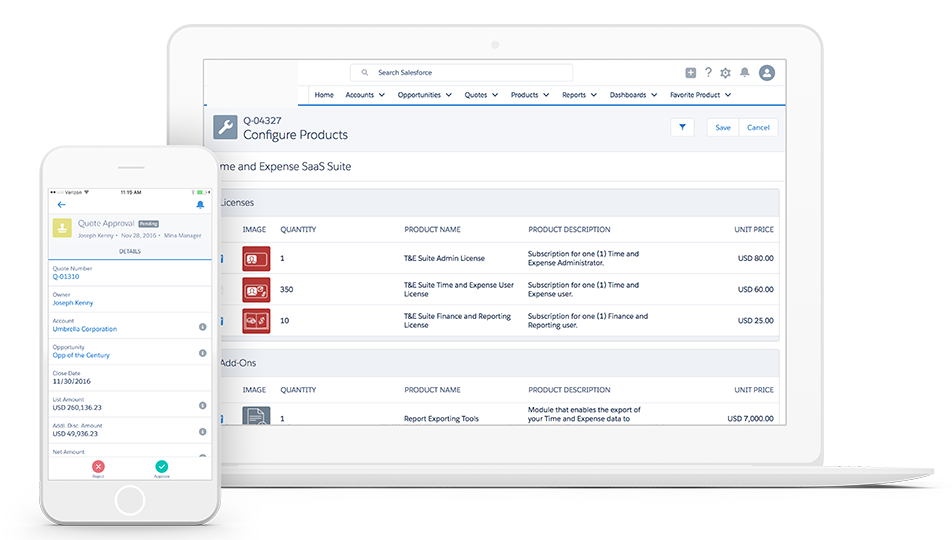Tap the Quote Approval stamp icon
Viewport: 952px width, 540px height.
coord(62,228)
